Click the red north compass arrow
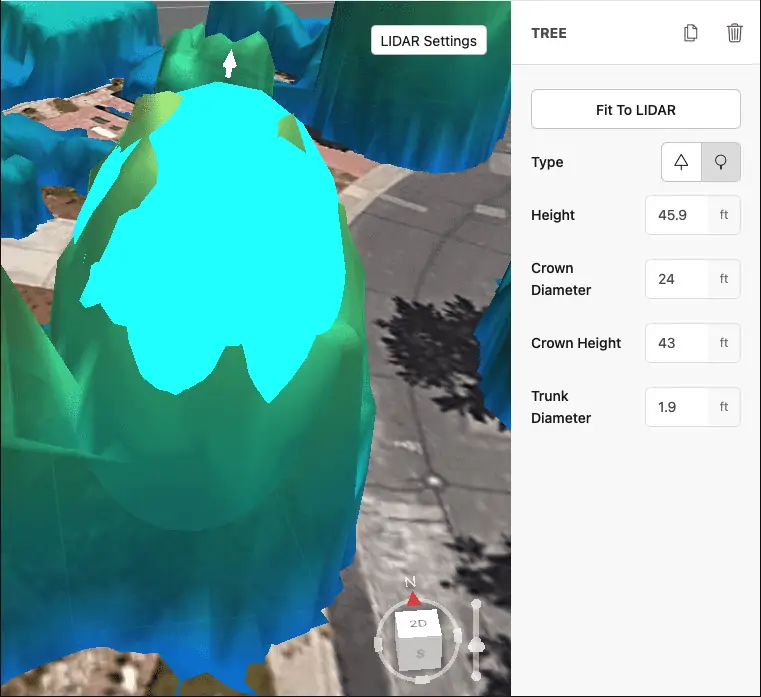The width and height of the screenshot is (761, 697). point(413,599)
